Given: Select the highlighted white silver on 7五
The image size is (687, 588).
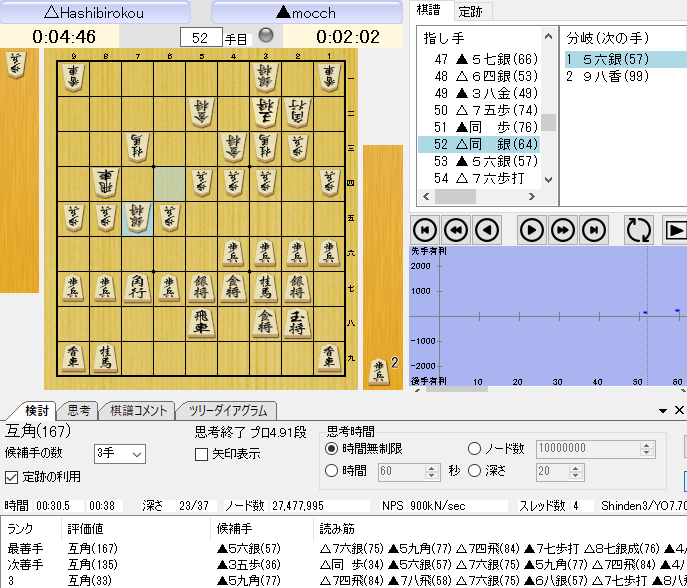Looking at the screenshot, I should point(137,219).
